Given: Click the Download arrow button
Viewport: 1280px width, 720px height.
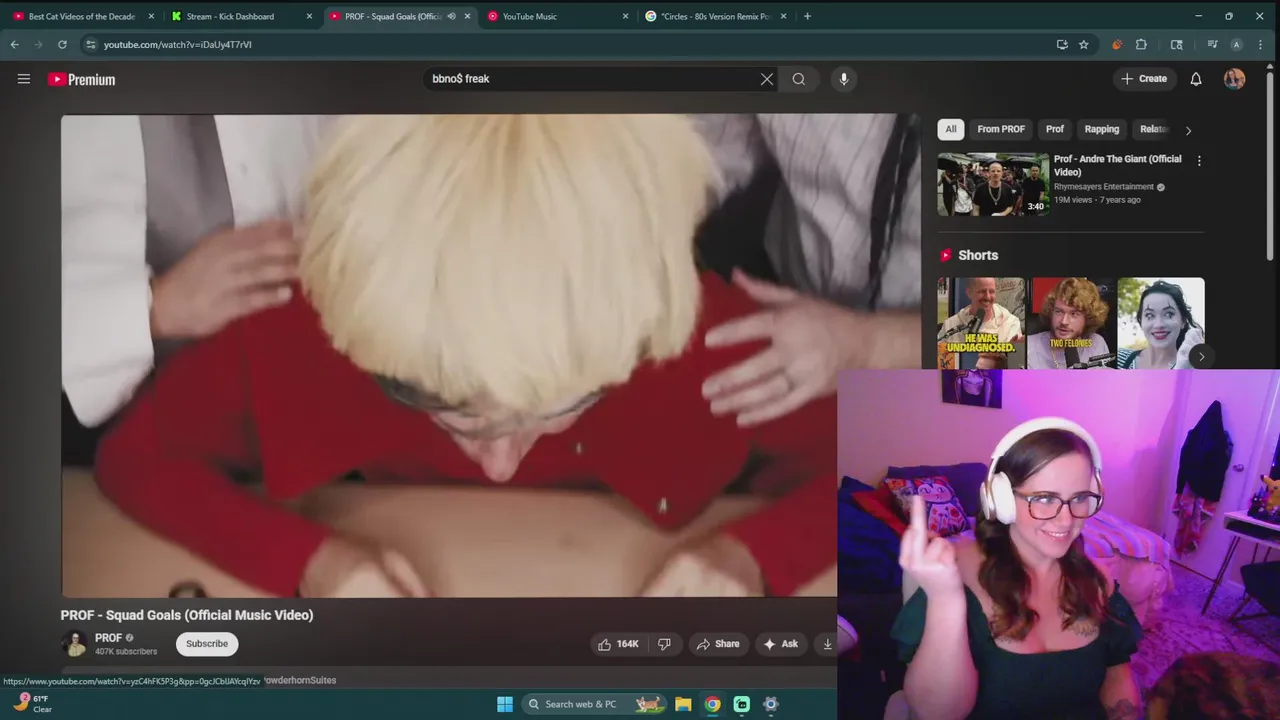Looking at the screenshot, I should point(826,644).
